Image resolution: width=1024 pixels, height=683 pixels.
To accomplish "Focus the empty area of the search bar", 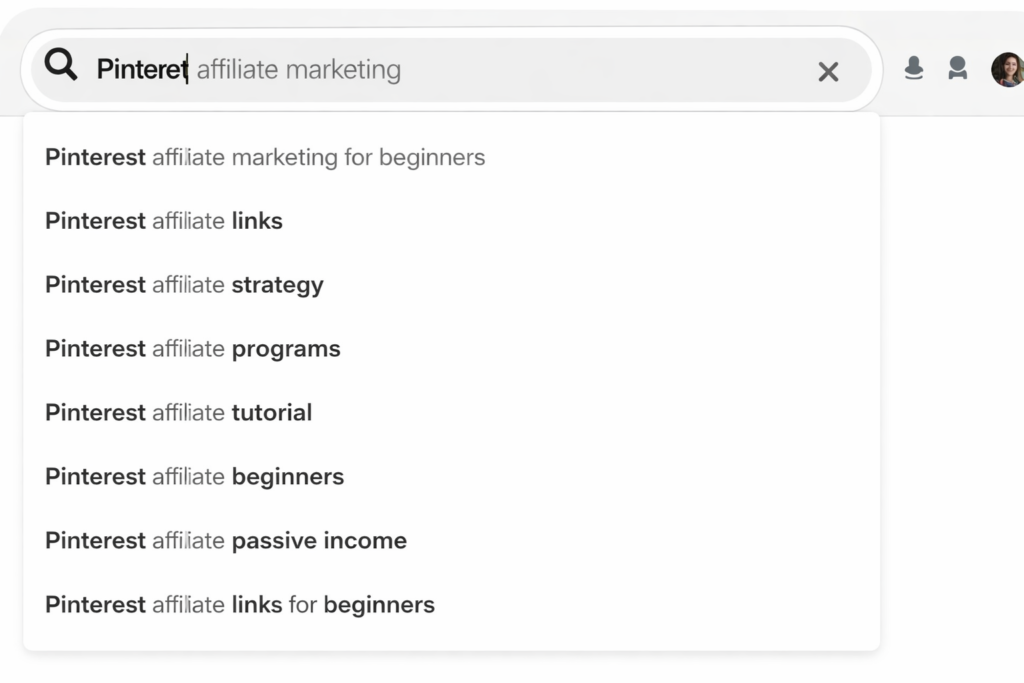I will 600,70.
